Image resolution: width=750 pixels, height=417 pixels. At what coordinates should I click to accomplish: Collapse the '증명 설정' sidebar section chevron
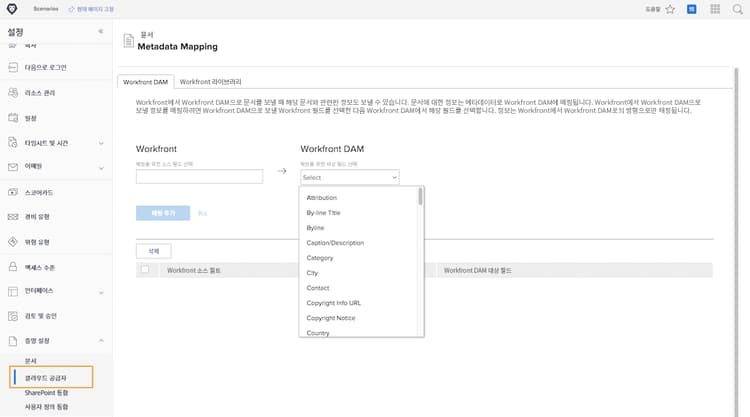tap(101, 340)
